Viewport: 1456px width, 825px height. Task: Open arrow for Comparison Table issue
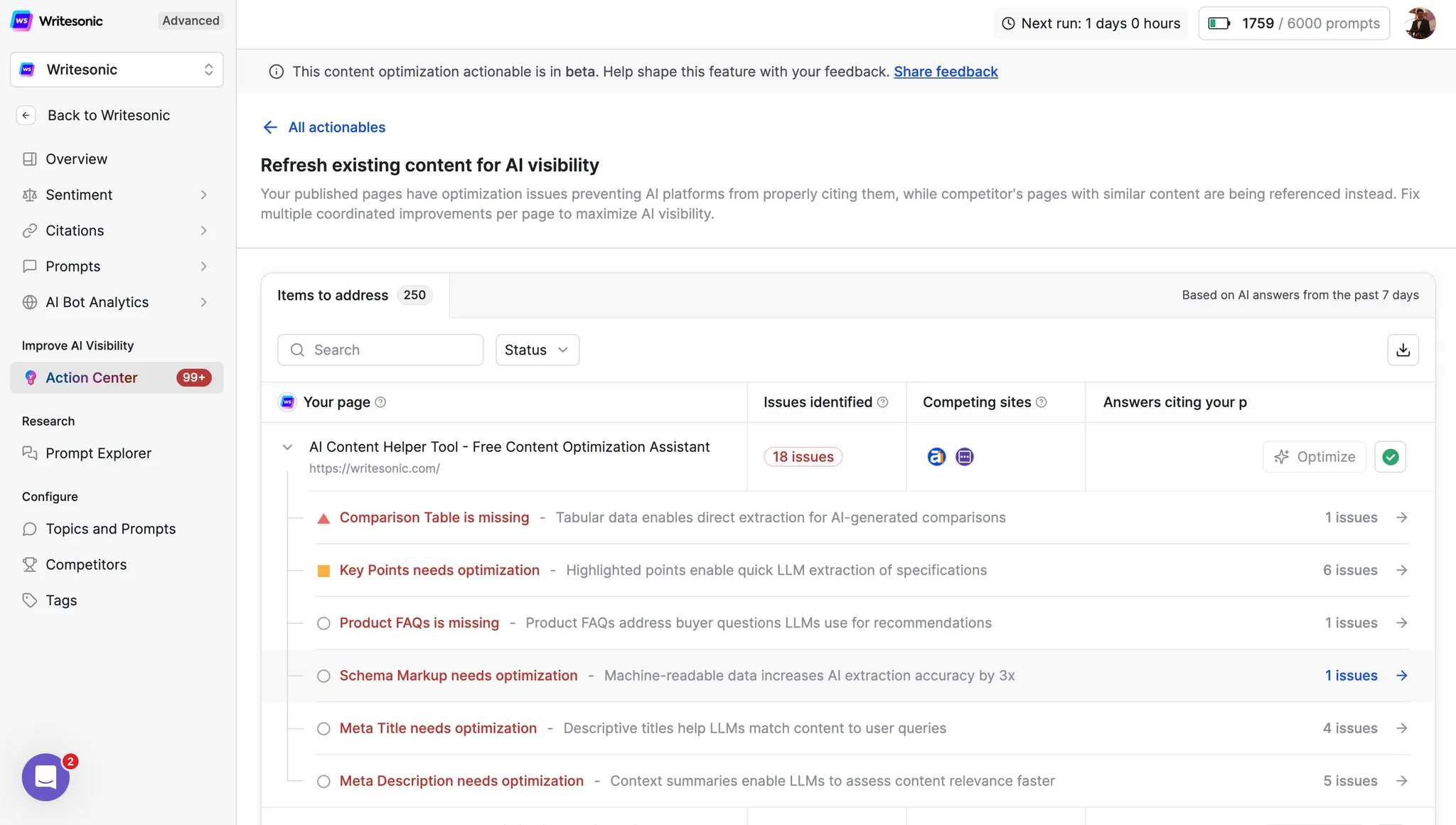pos(1401,517)
